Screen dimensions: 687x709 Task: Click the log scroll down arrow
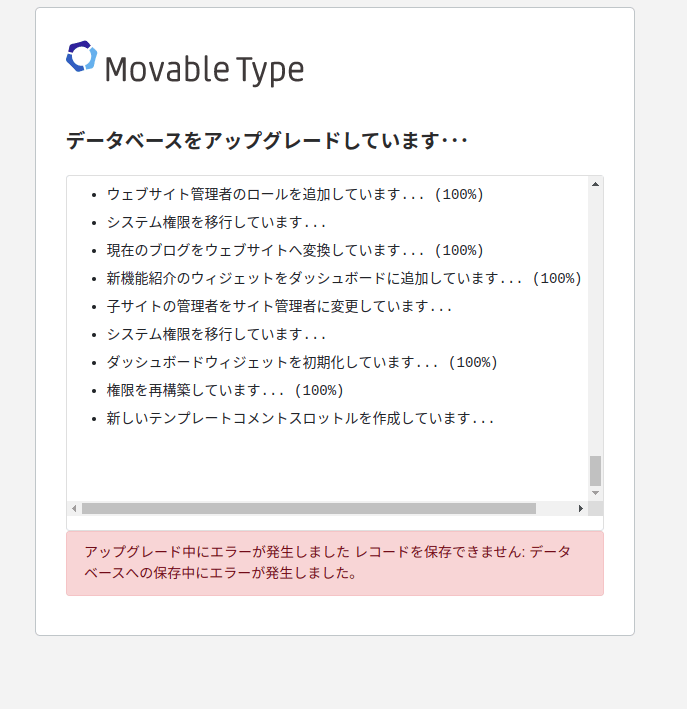595,493
